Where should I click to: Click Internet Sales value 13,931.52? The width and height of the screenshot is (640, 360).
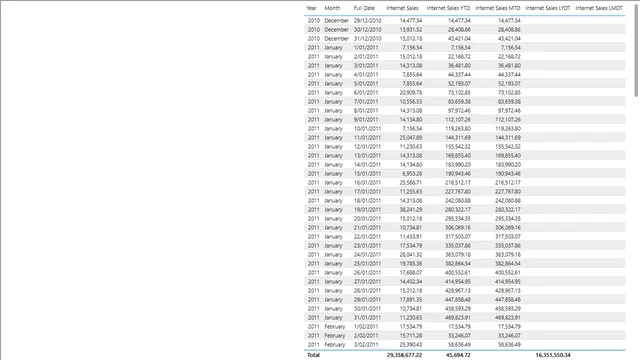411,29
